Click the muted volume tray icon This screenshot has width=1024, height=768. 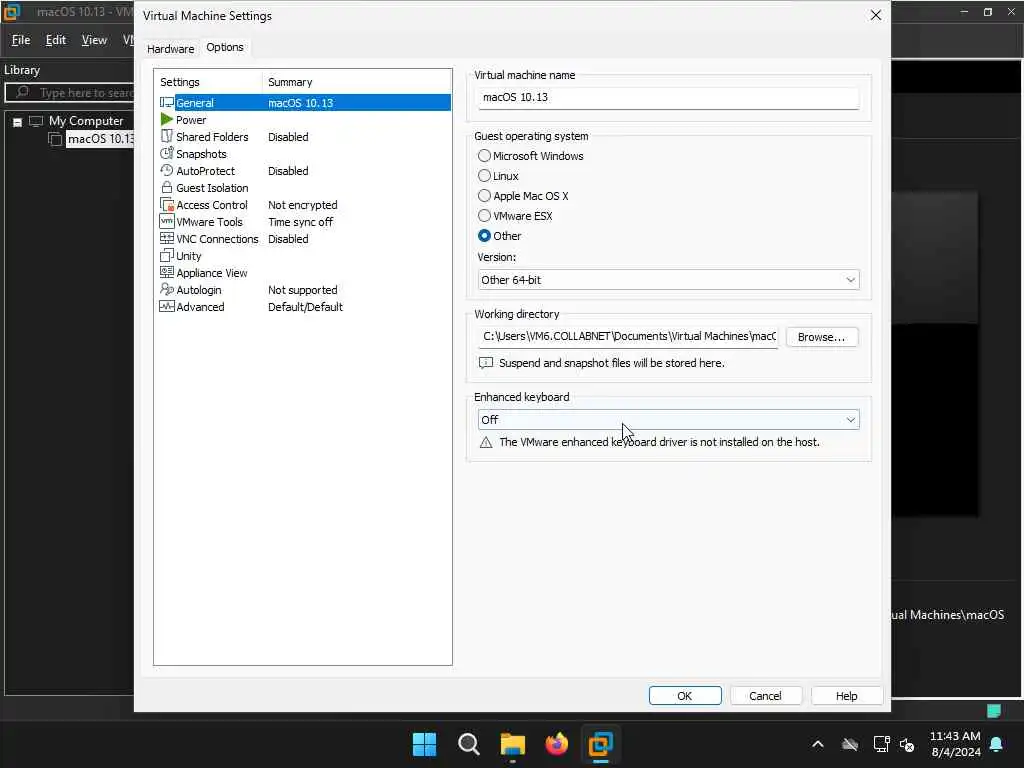(907, 744)
